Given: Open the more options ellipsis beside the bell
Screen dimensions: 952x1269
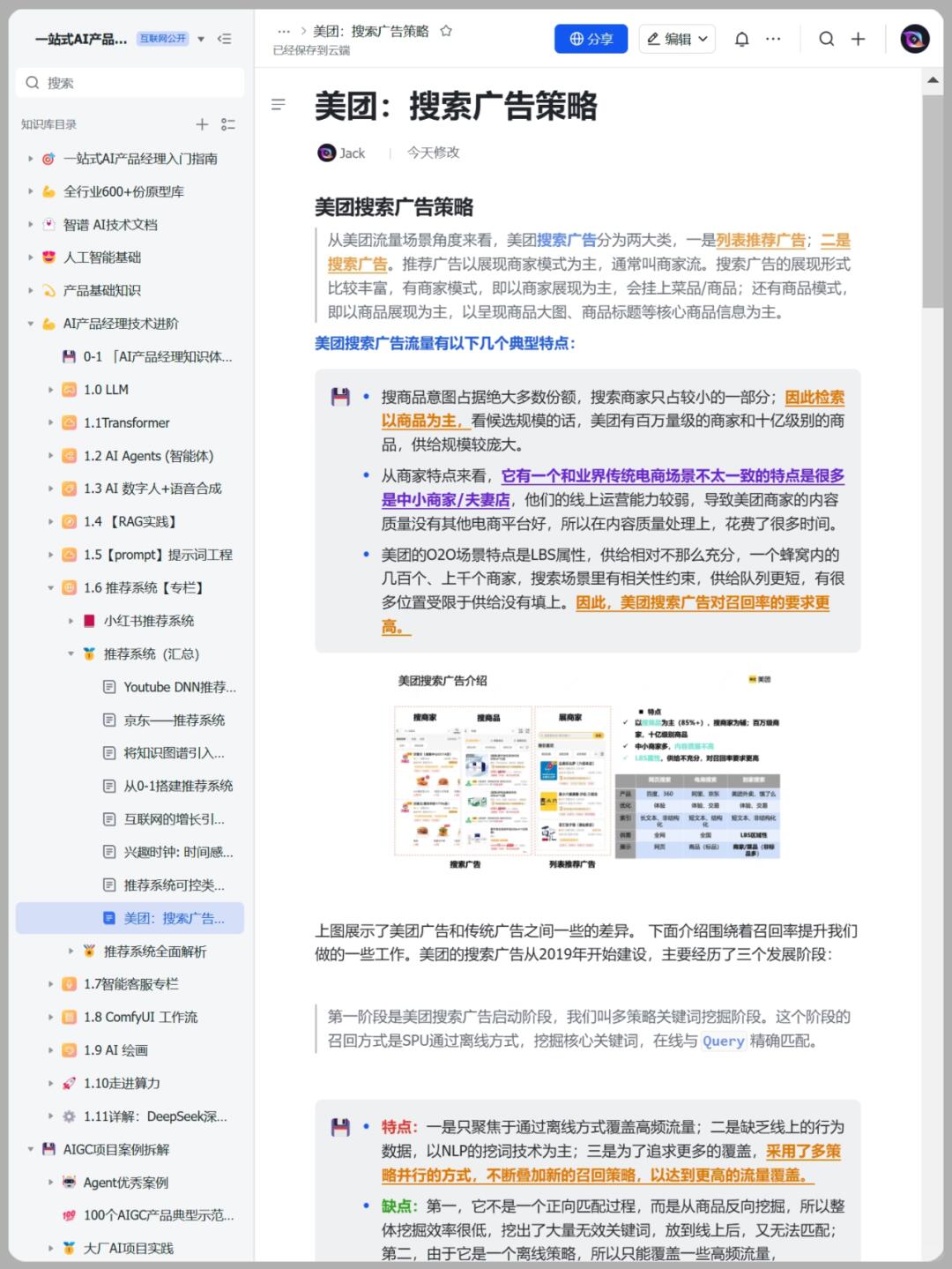Looking at the screenshot, I should point(773,39).
